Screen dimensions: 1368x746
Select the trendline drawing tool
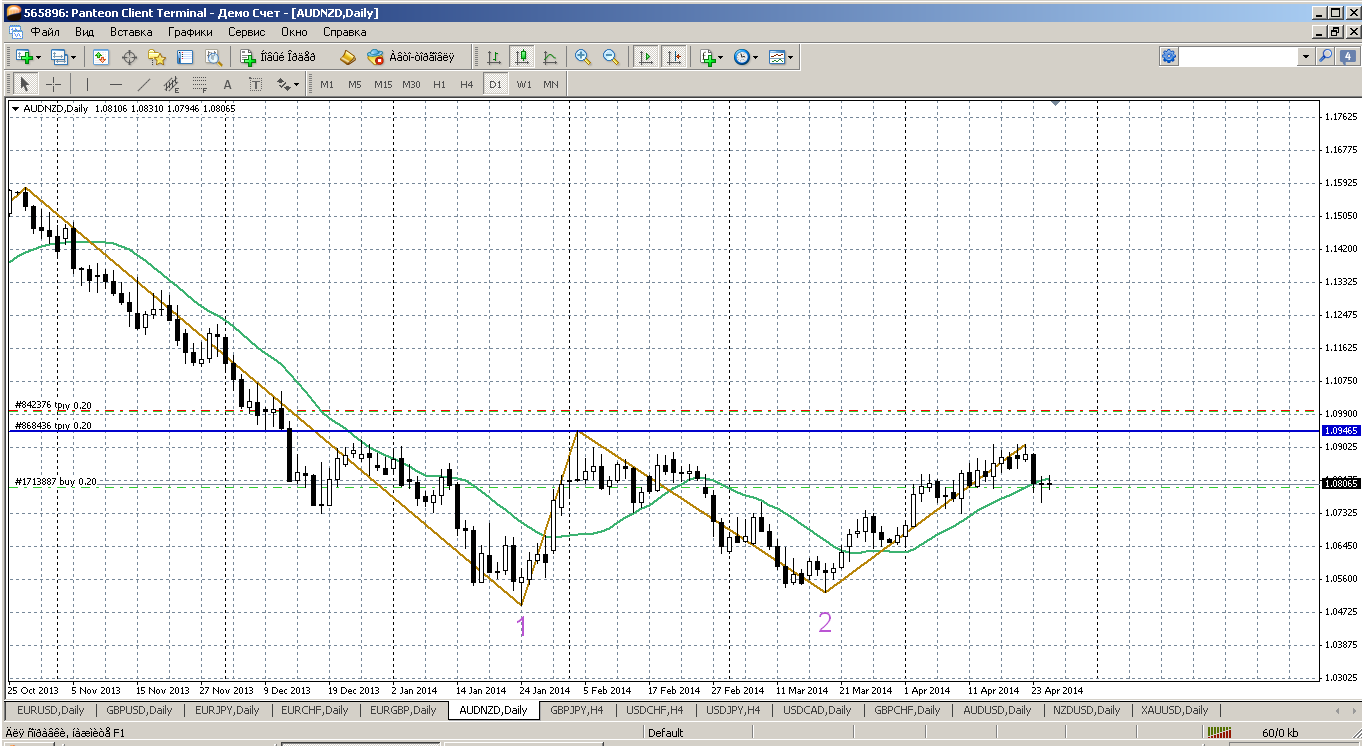click(x=144, y=85)
